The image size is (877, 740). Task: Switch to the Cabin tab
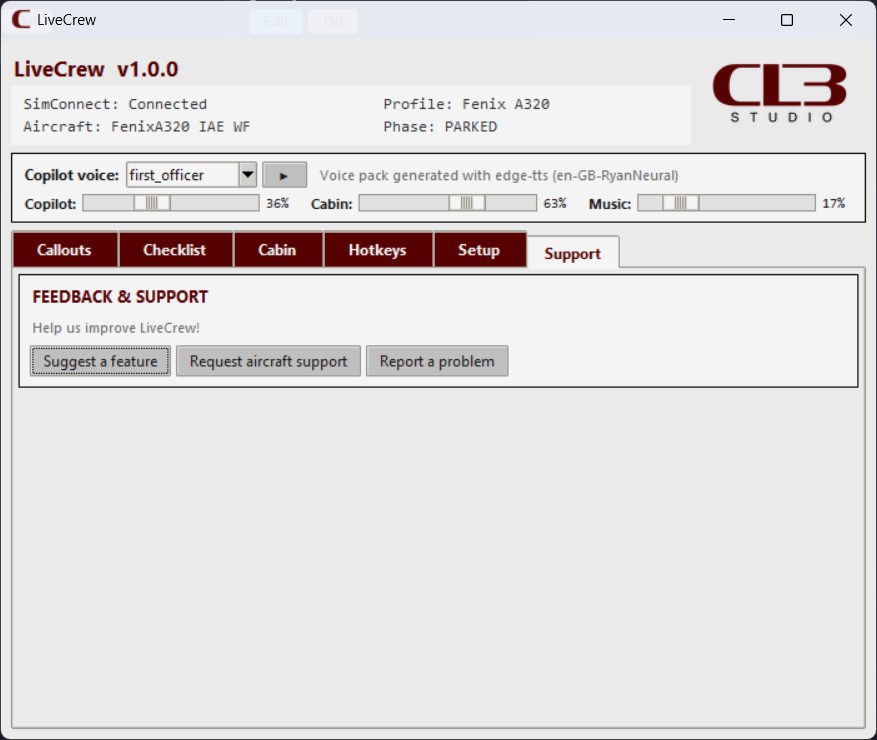278,249
